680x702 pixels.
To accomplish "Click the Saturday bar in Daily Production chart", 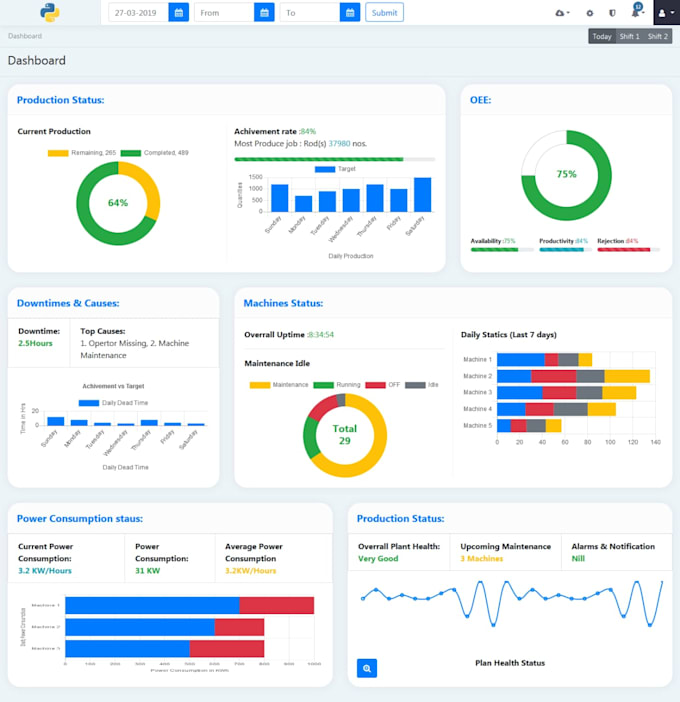I will click(423, 195).
